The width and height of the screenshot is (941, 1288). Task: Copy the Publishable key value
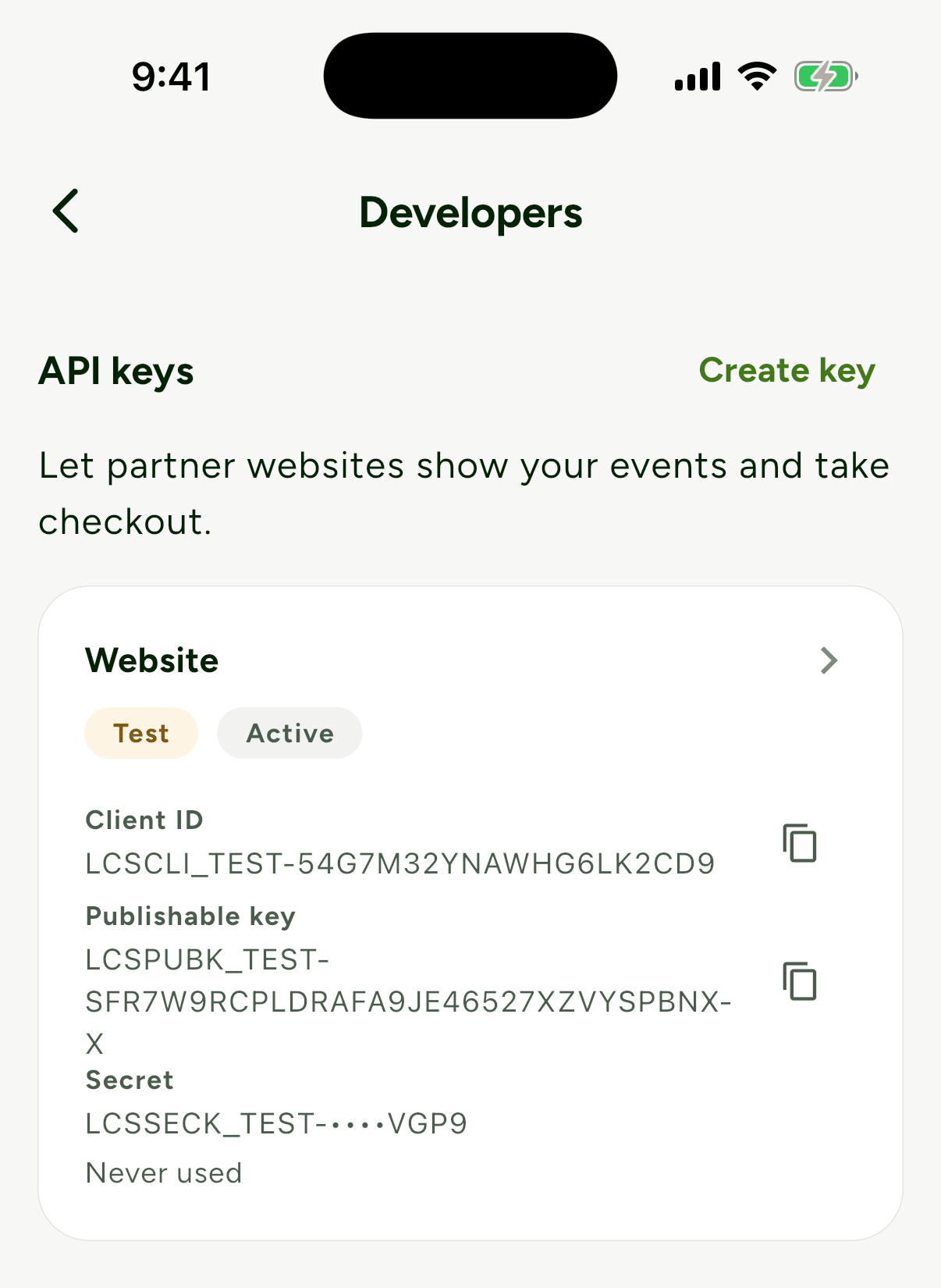(x=800, y=981)
